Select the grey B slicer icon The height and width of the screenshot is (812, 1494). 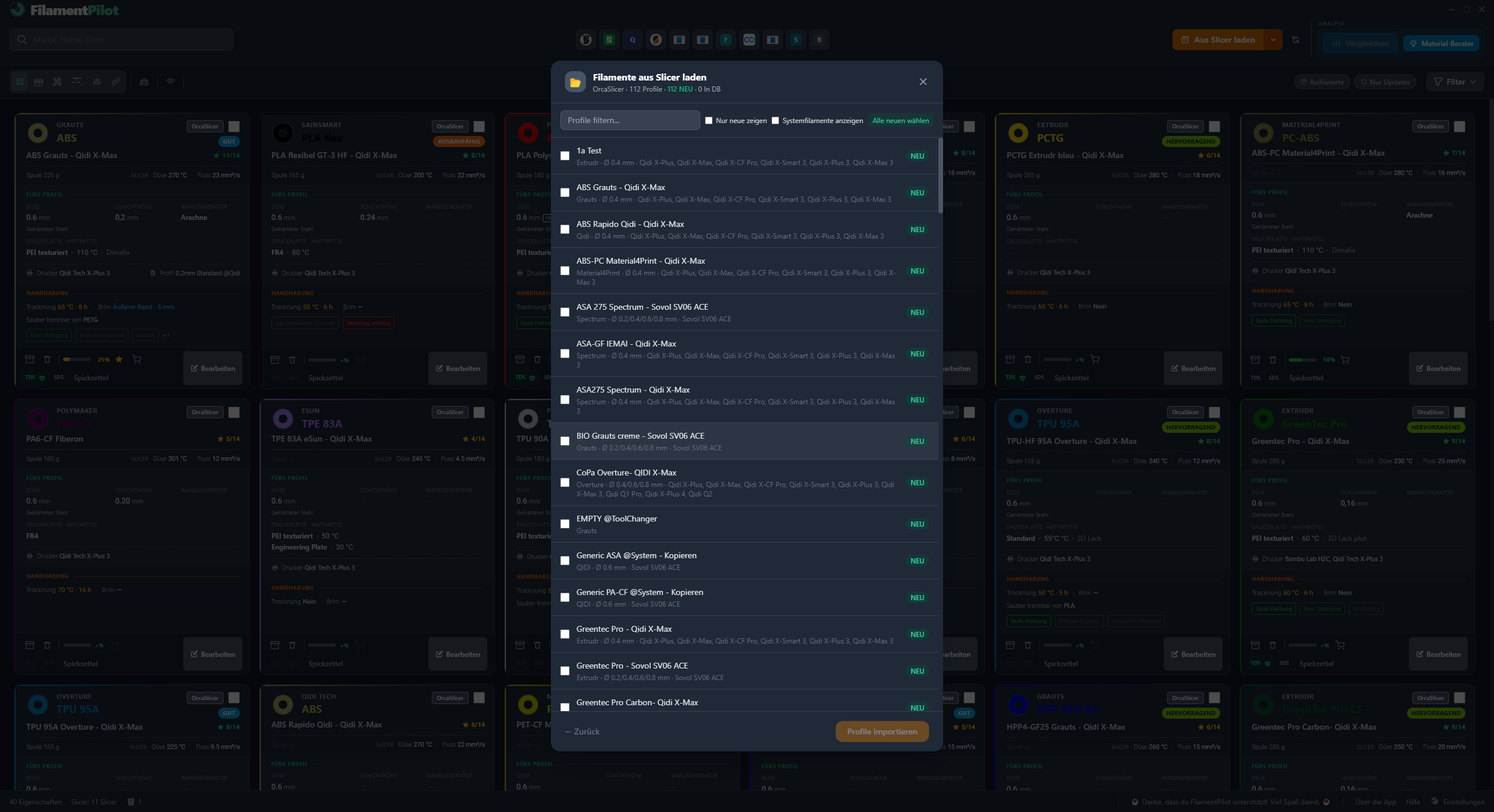(x=819, y=40)
